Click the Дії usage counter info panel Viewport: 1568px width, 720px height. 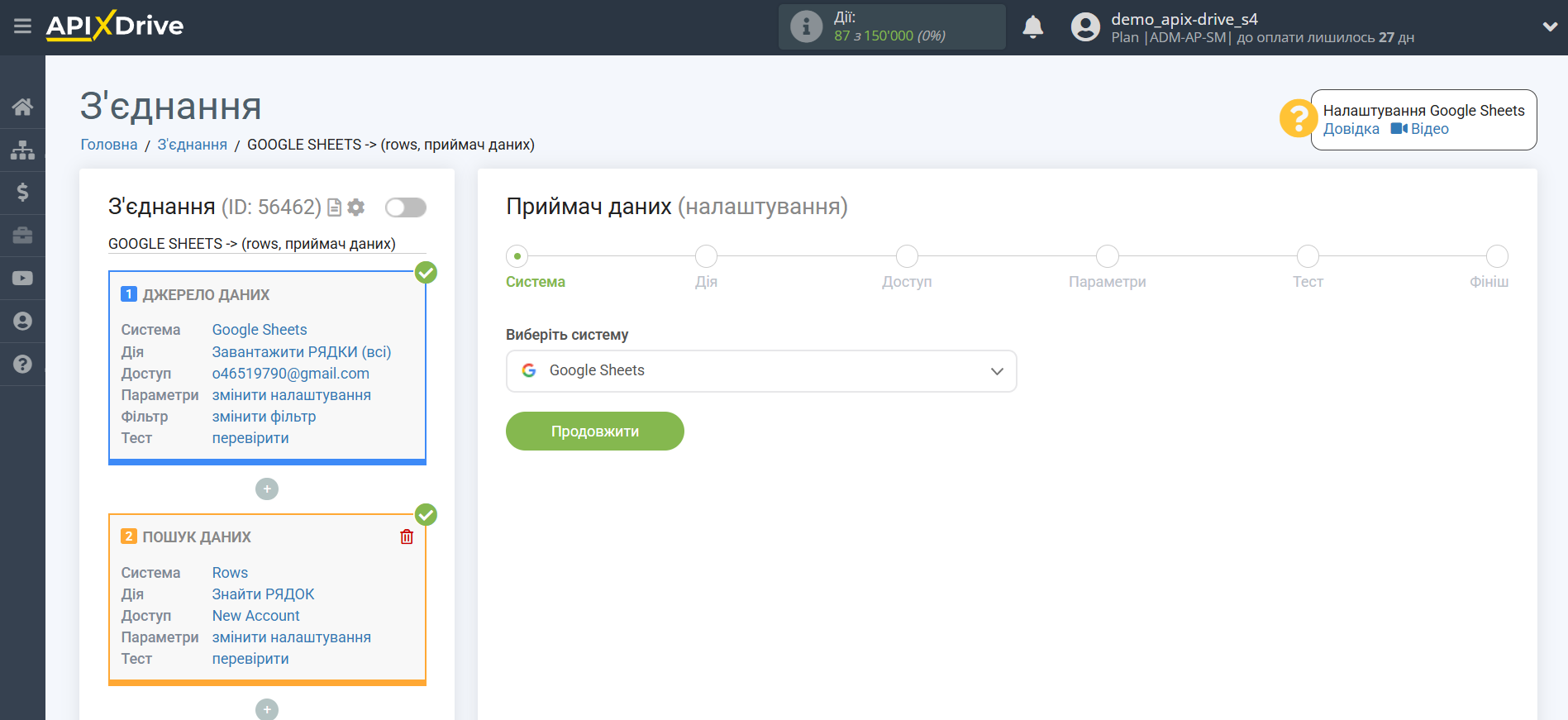[891, 26]
